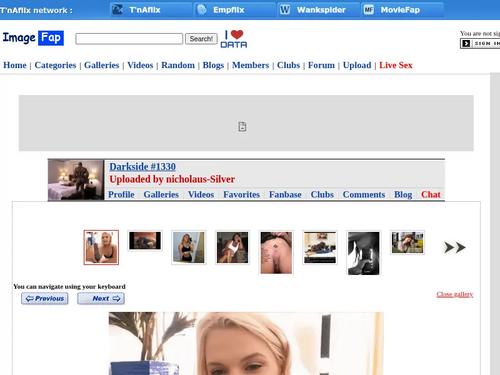Click the uploader's avatar image
The height and width of the screenshot is (375, 500).
pyautogui.click(x=76, y=180)
